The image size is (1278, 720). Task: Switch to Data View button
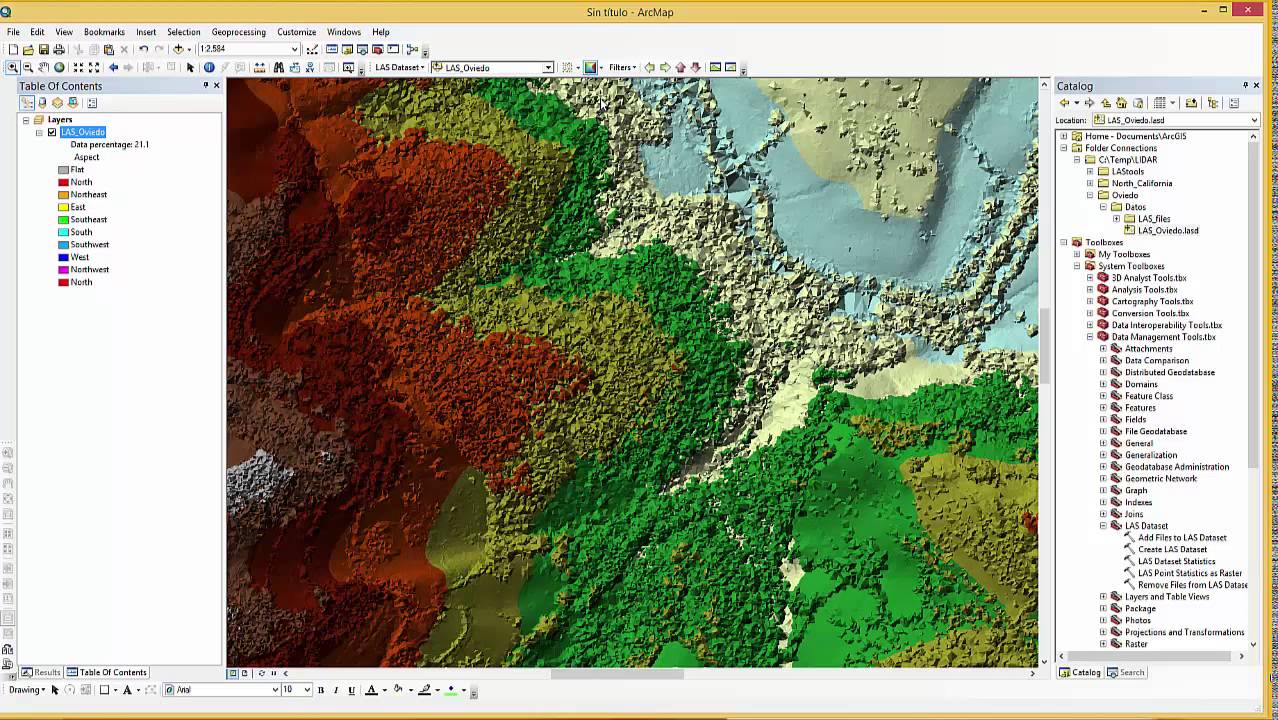(x=232, y=673)
